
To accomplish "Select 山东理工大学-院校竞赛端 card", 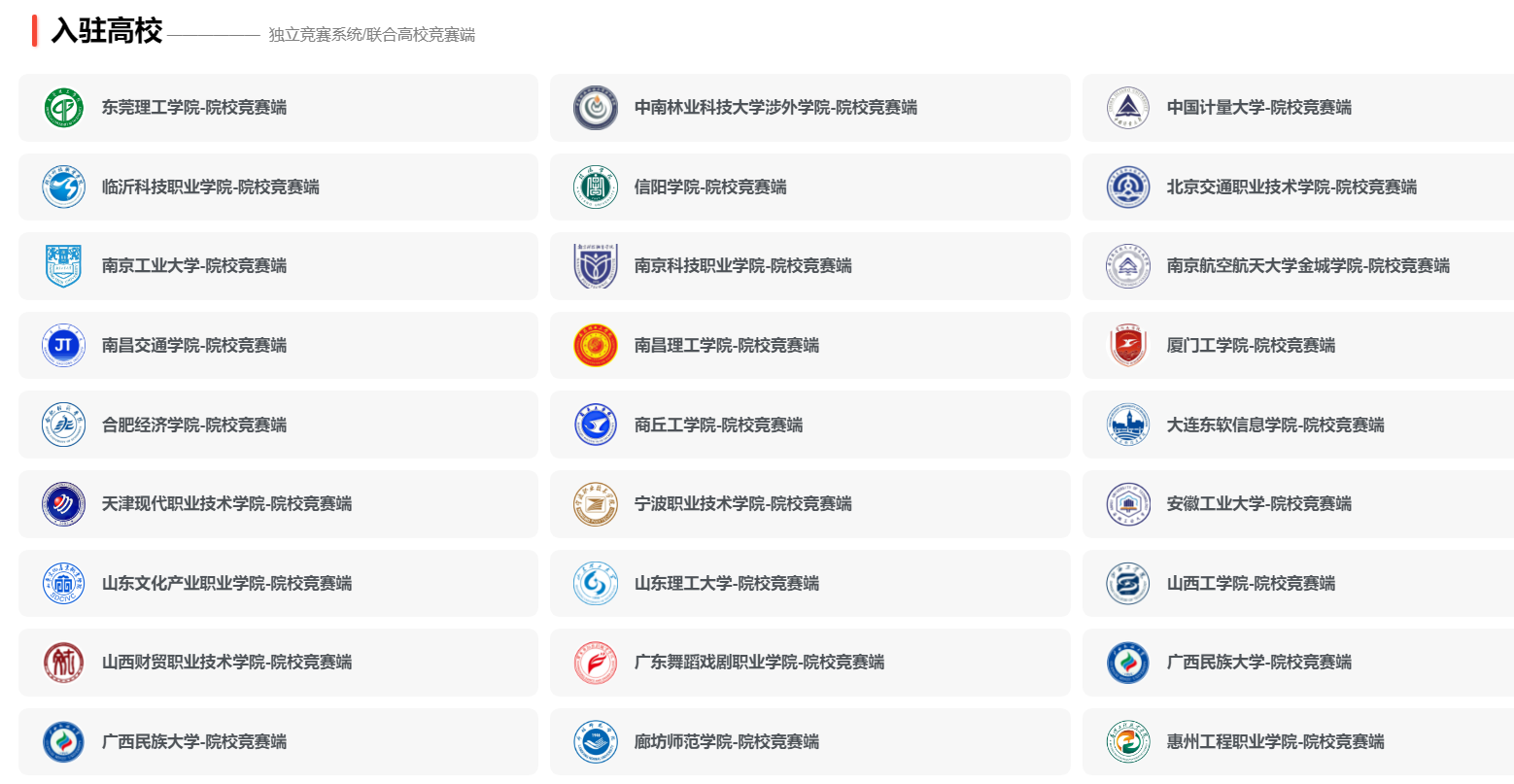I will tap(810, 583).
